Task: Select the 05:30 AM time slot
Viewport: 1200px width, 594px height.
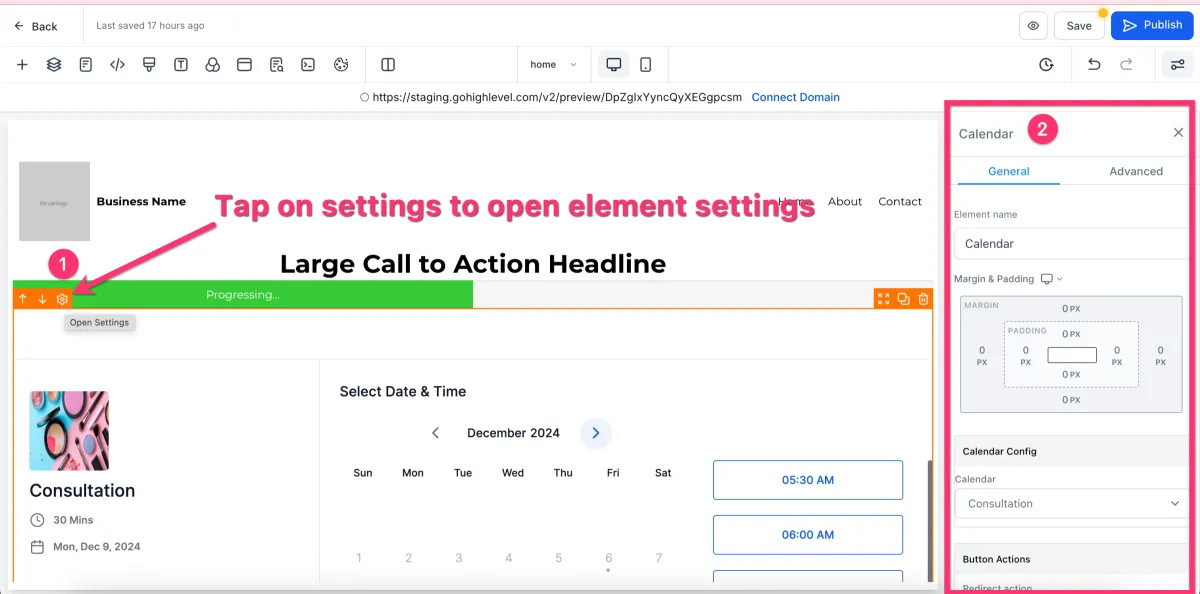Action: click(808, 480)
